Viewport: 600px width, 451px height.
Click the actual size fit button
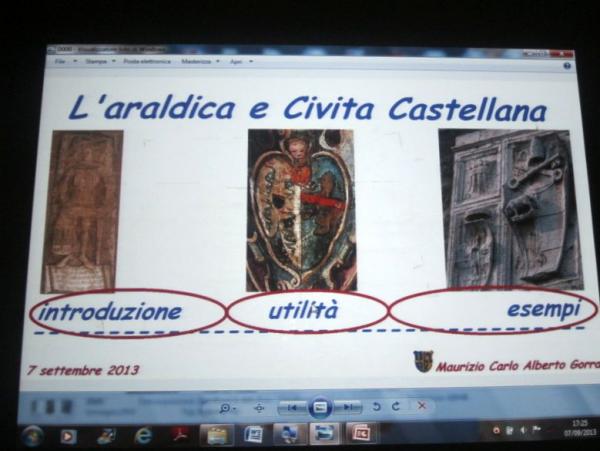click(x=259, y=408)
